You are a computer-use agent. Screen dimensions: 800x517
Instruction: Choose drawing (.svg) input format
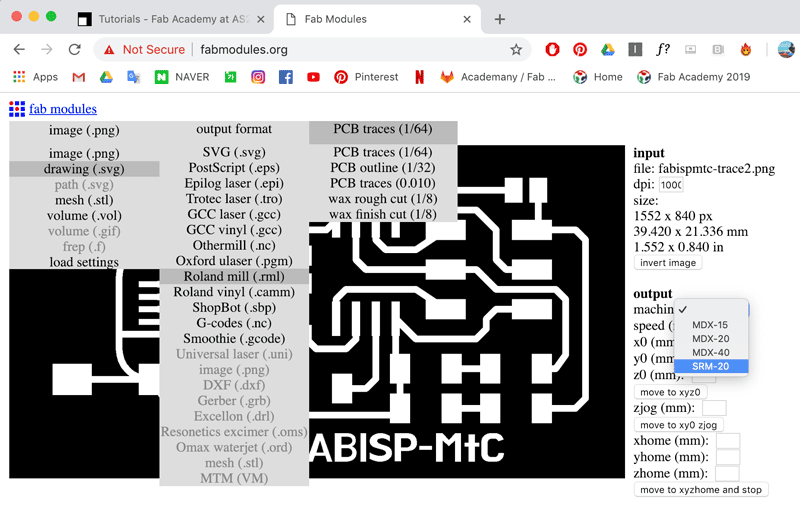(x=84, y=169)
